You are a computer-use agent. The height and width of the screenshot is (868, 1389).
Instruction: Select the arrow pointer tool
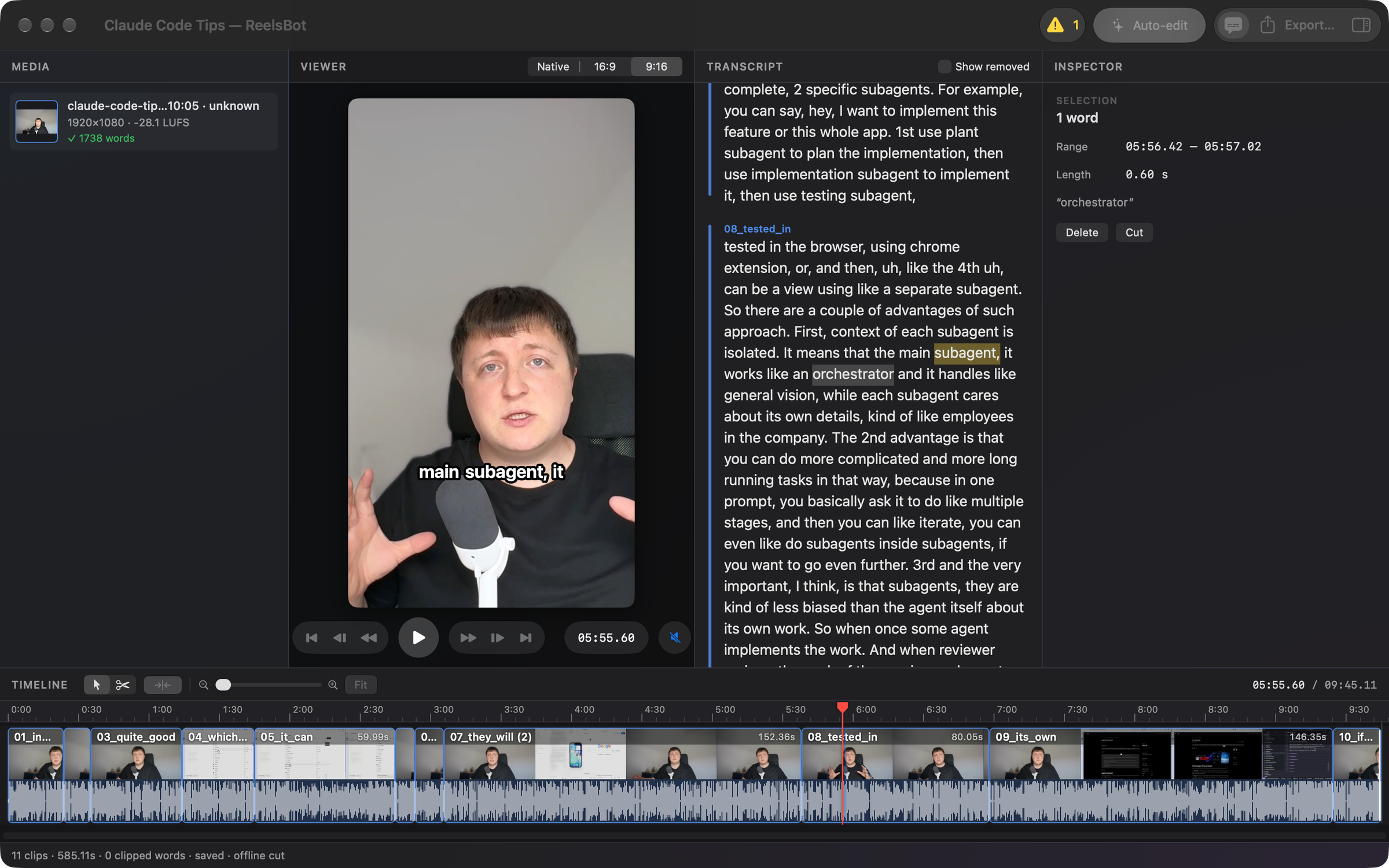coord(97,685)
